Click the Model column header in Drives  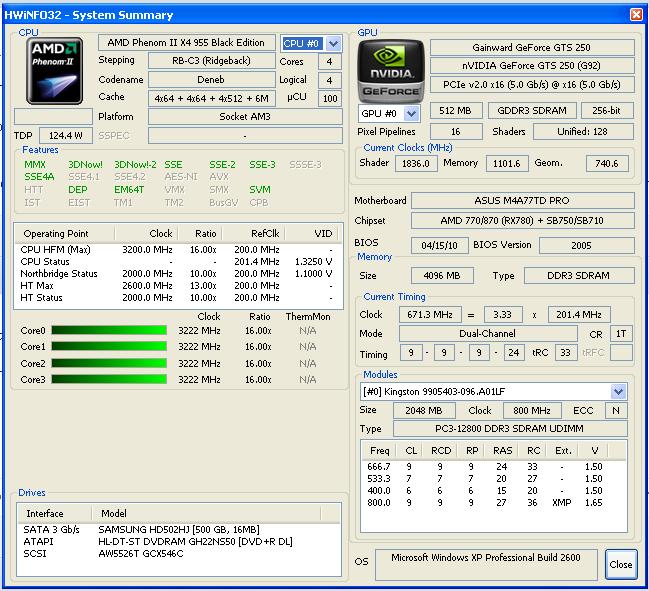pyautogui.click(x=206, y=514)
